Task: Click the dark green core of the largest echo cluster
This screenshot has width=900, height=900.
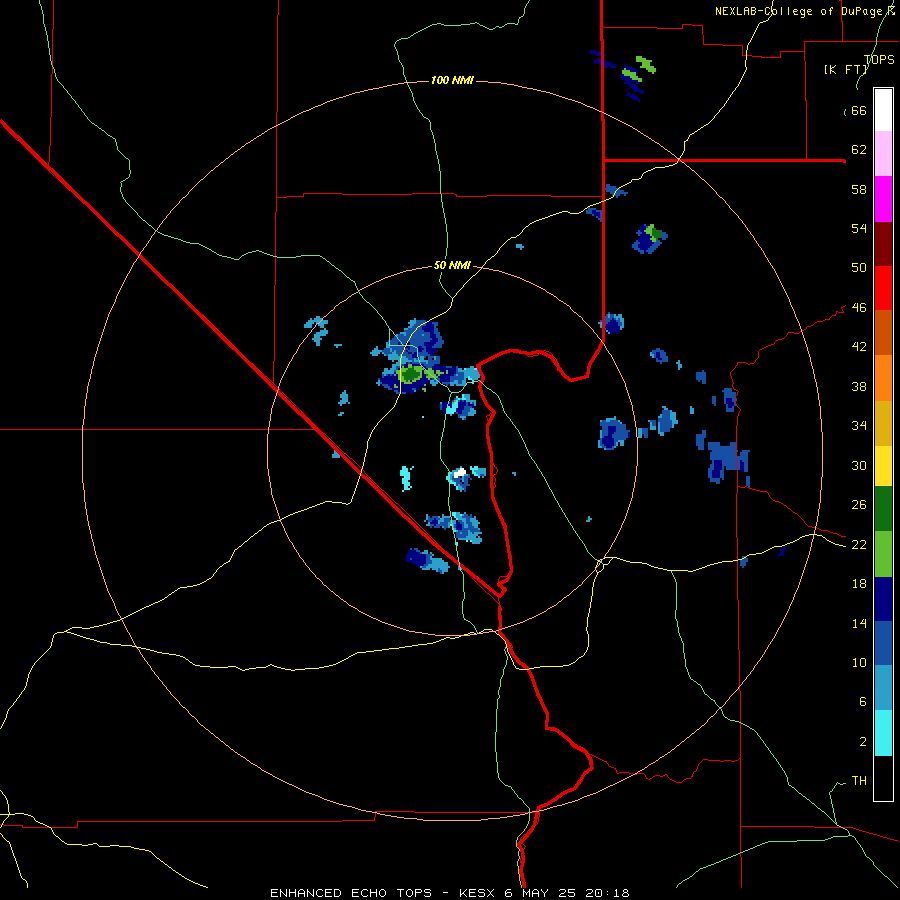Action: point(410,375)
